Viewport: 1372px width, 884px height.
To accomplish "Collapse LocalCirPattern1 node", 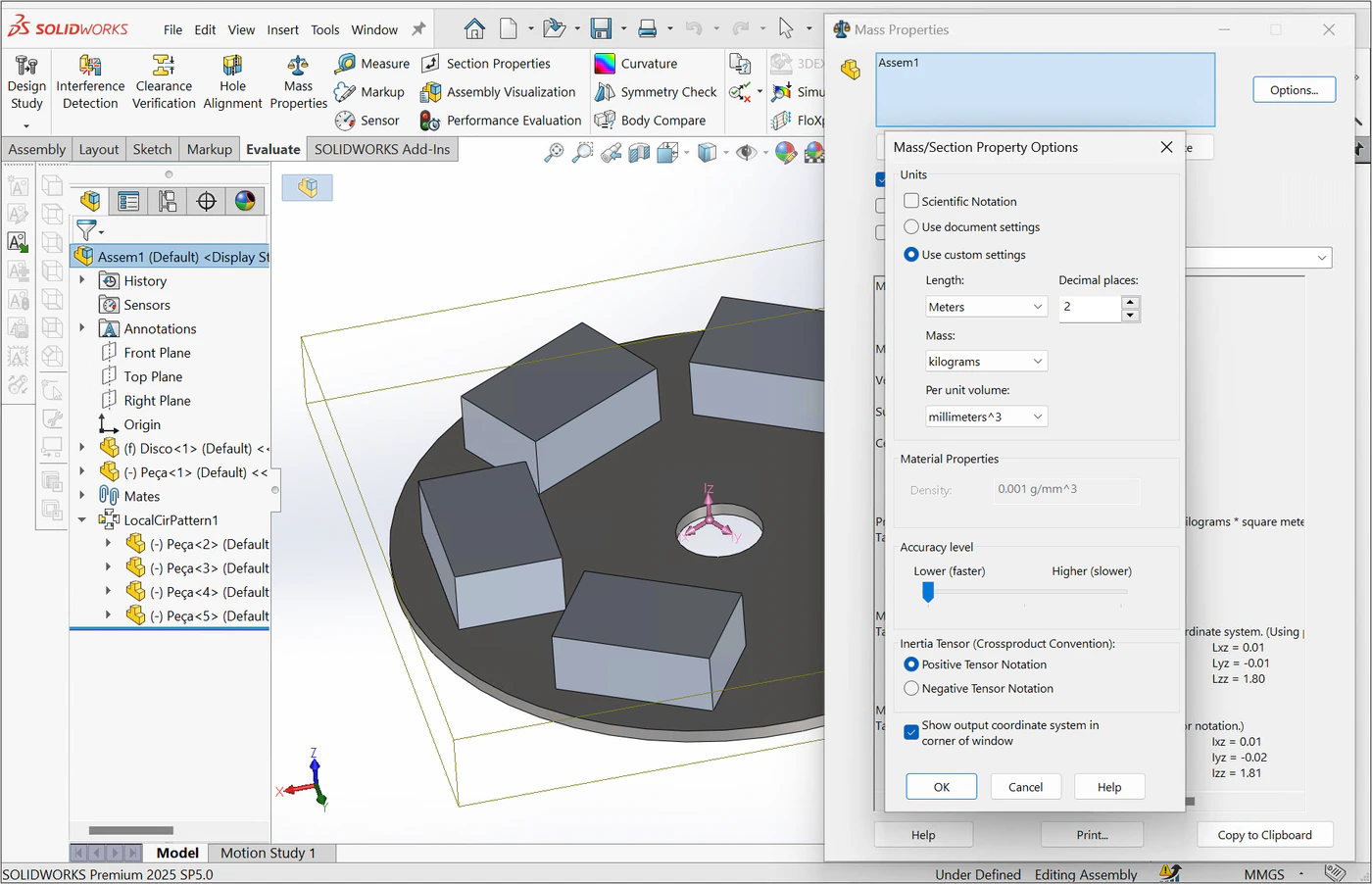I will point(82,519).
